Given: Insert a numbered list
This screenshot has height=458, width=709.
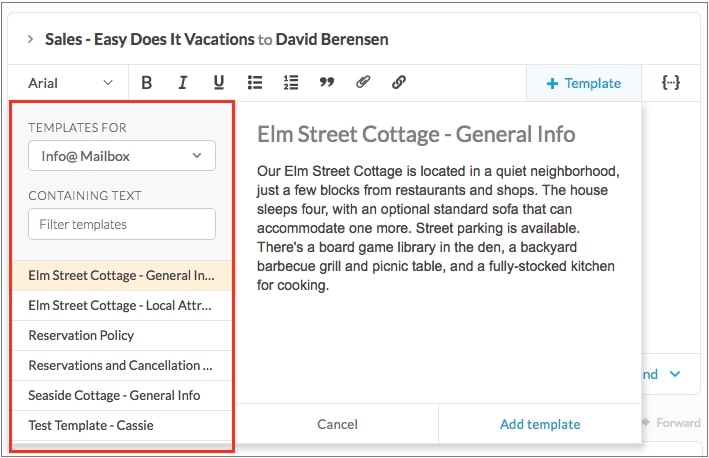Looking at the screenshot, I should 291,83.
